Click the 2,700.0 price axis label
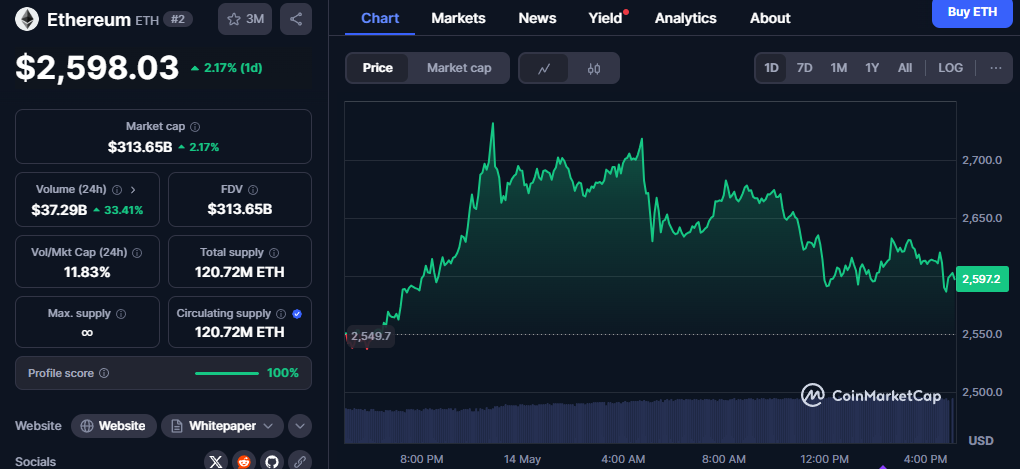Image resolution: width=1020 pixels, height=469 pixels. pyautogui.click(x=982, y=160)
